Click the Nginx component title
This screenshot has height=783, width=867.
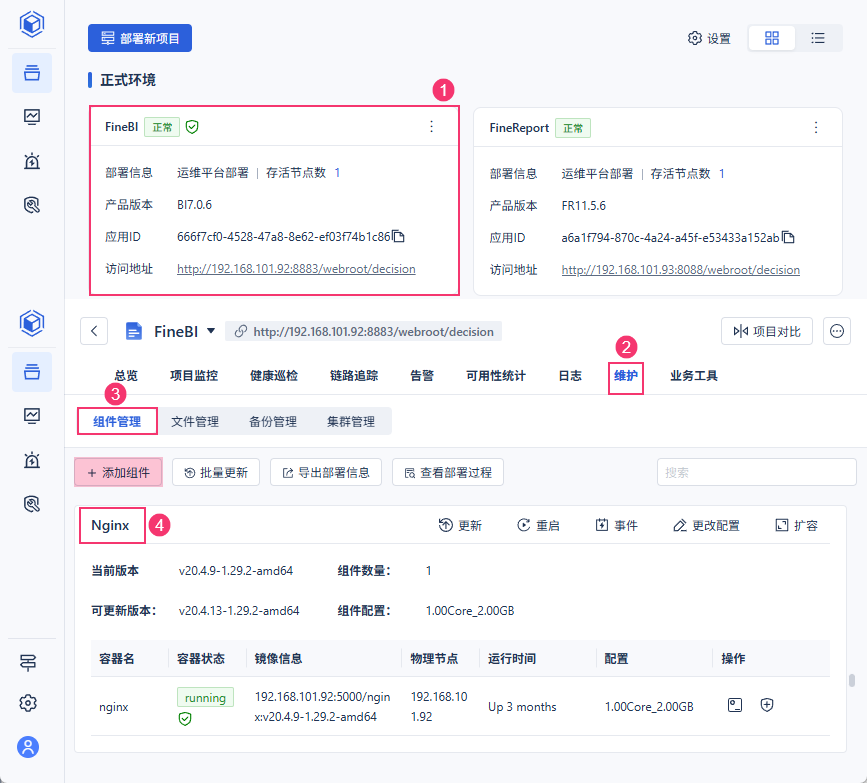coord(110,525)
